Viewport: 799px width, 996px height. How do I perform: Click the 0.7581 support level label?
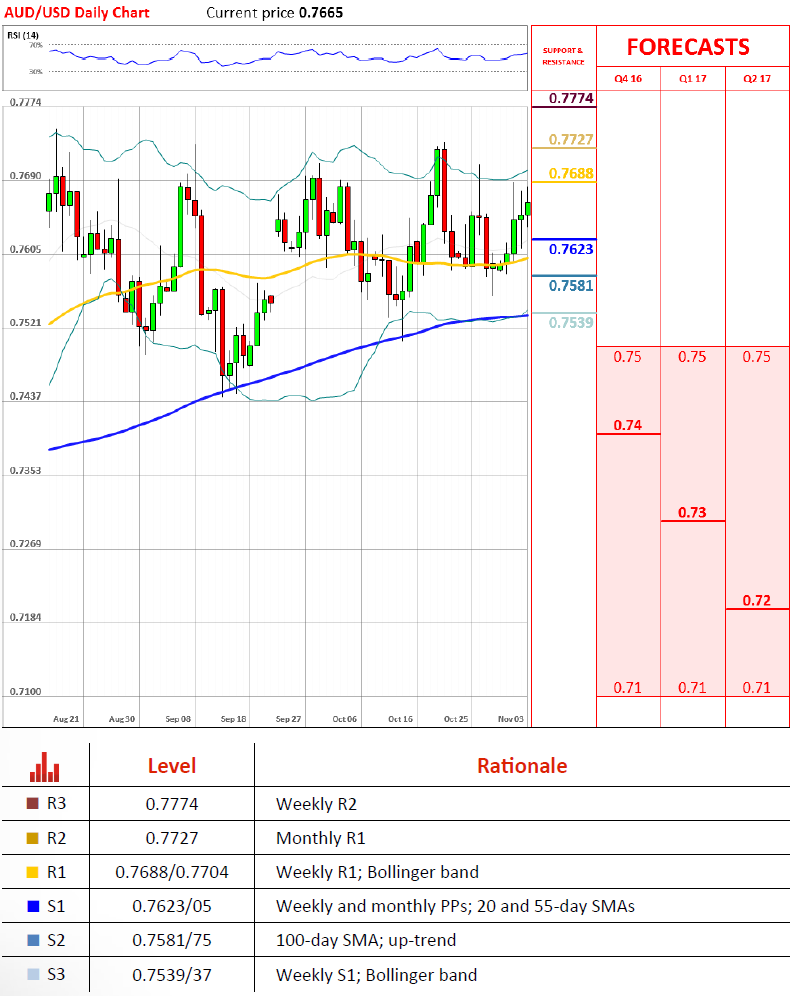pyautogui.click(x=571, y=286)
